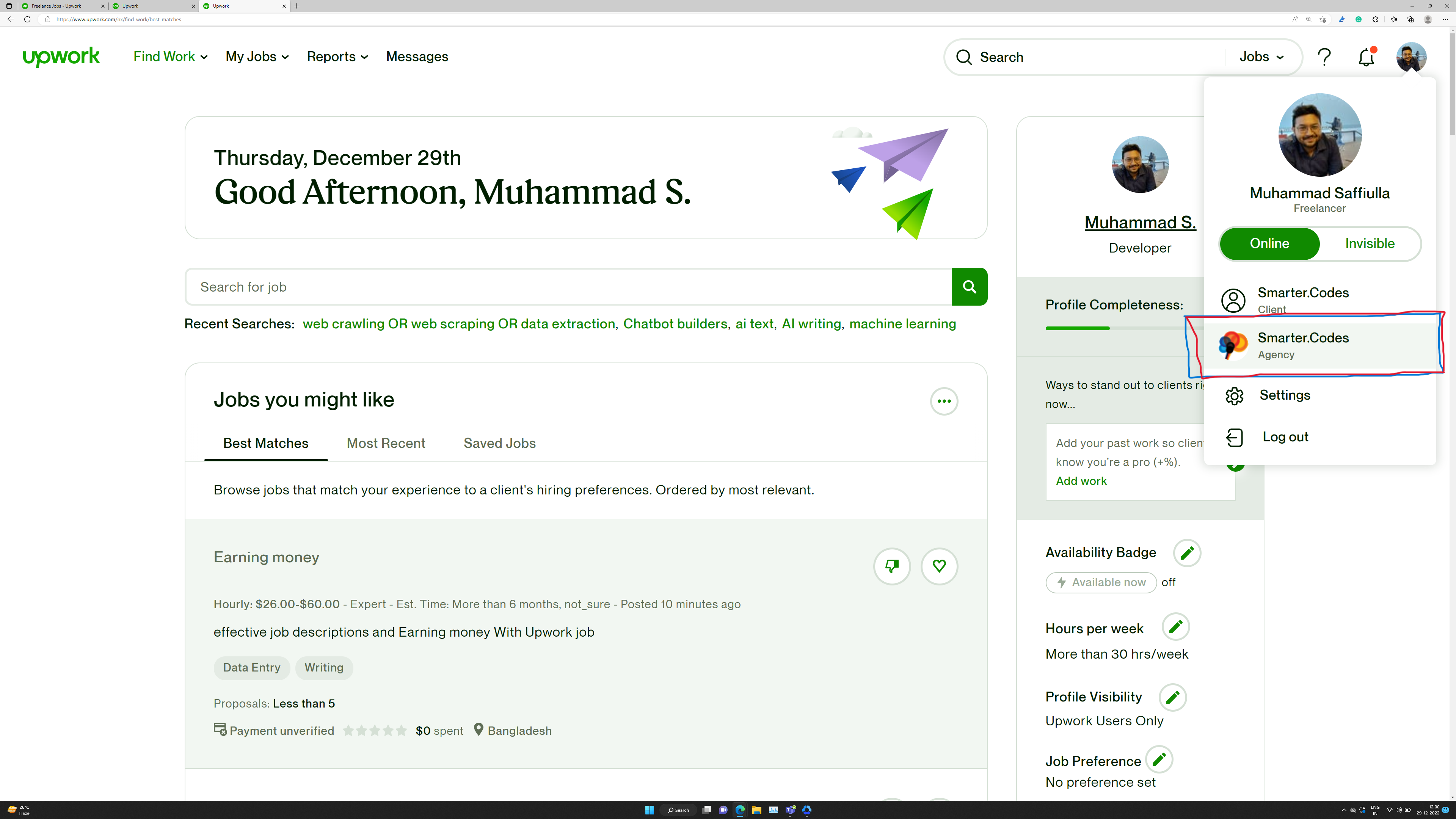Image resolution: width=1456 pixels, height=819 pixels.
Task: Click the Add work link
Action: click(1081, 481)
